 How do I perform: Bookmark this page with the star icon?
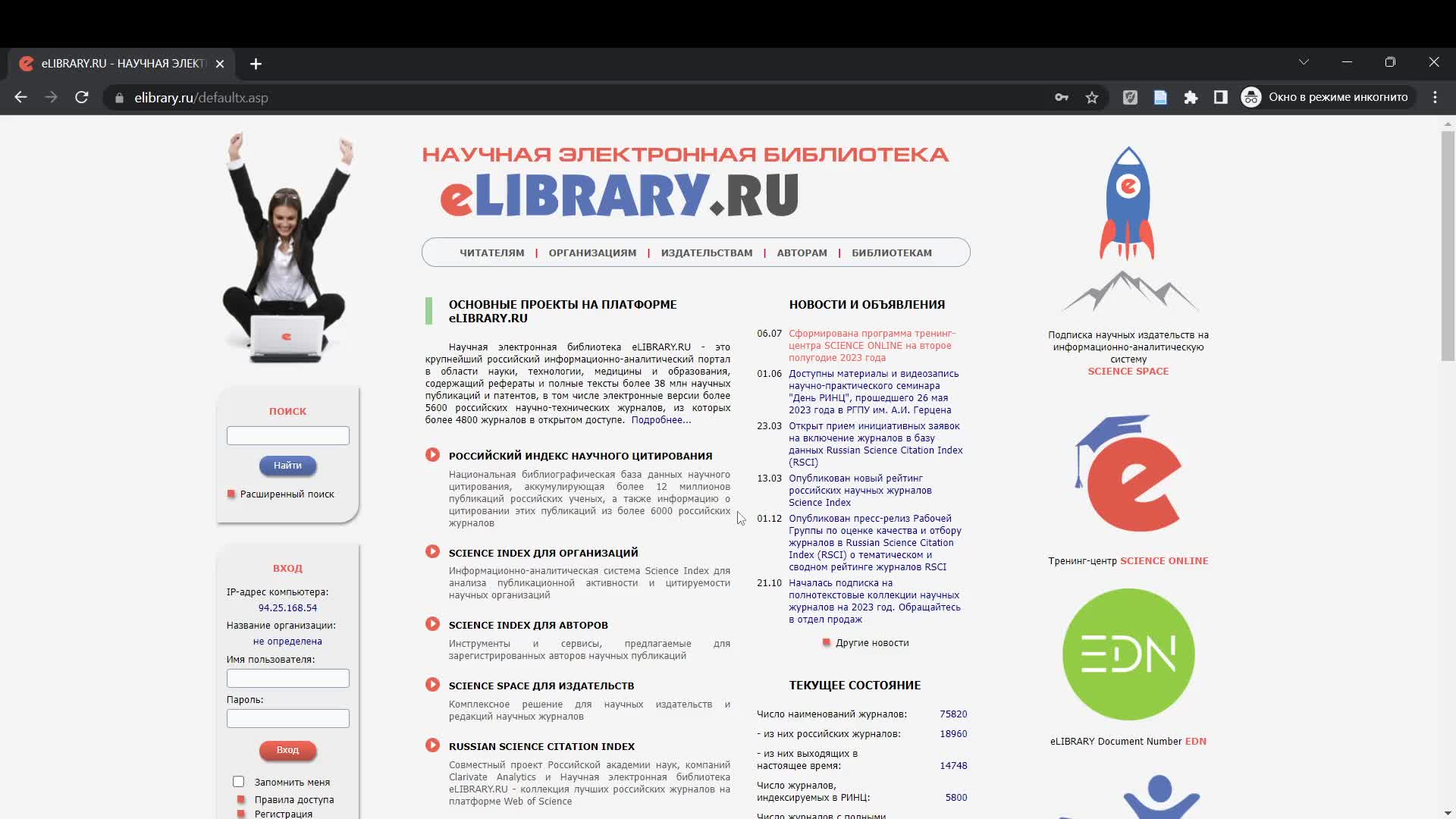(x=1092, y=97)
